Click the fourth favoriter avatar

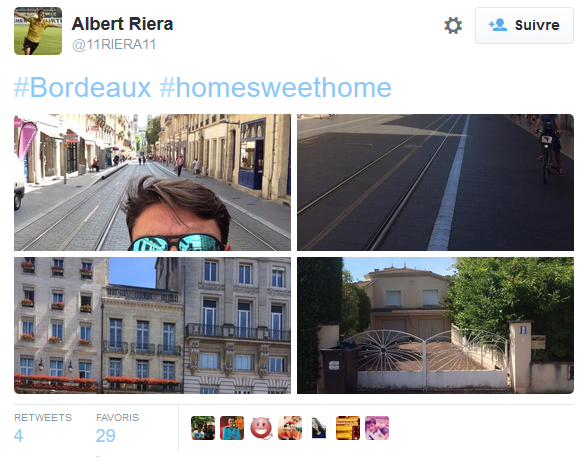click(290, 428)
